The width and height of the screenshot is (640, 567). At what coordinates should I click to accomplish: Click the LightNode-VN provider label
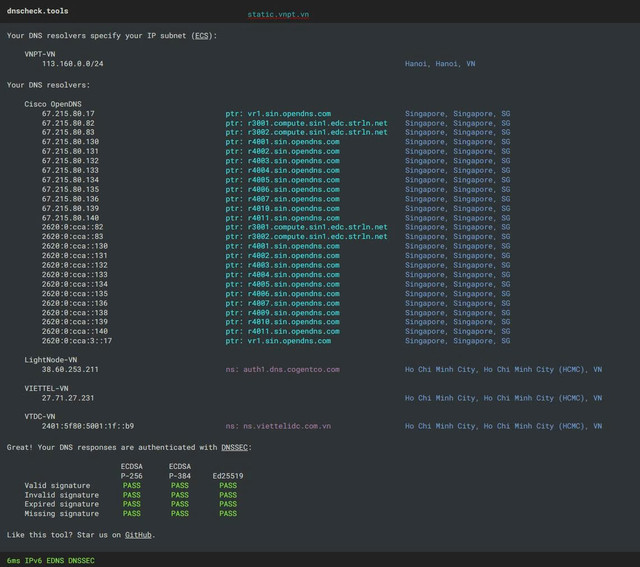[x=51, y=360]
